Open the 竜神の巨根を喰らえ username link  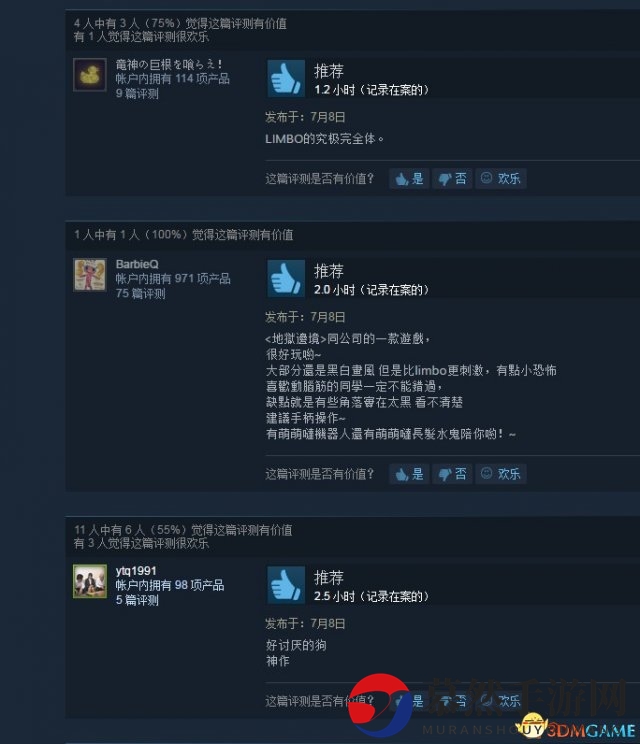[169, 64]
